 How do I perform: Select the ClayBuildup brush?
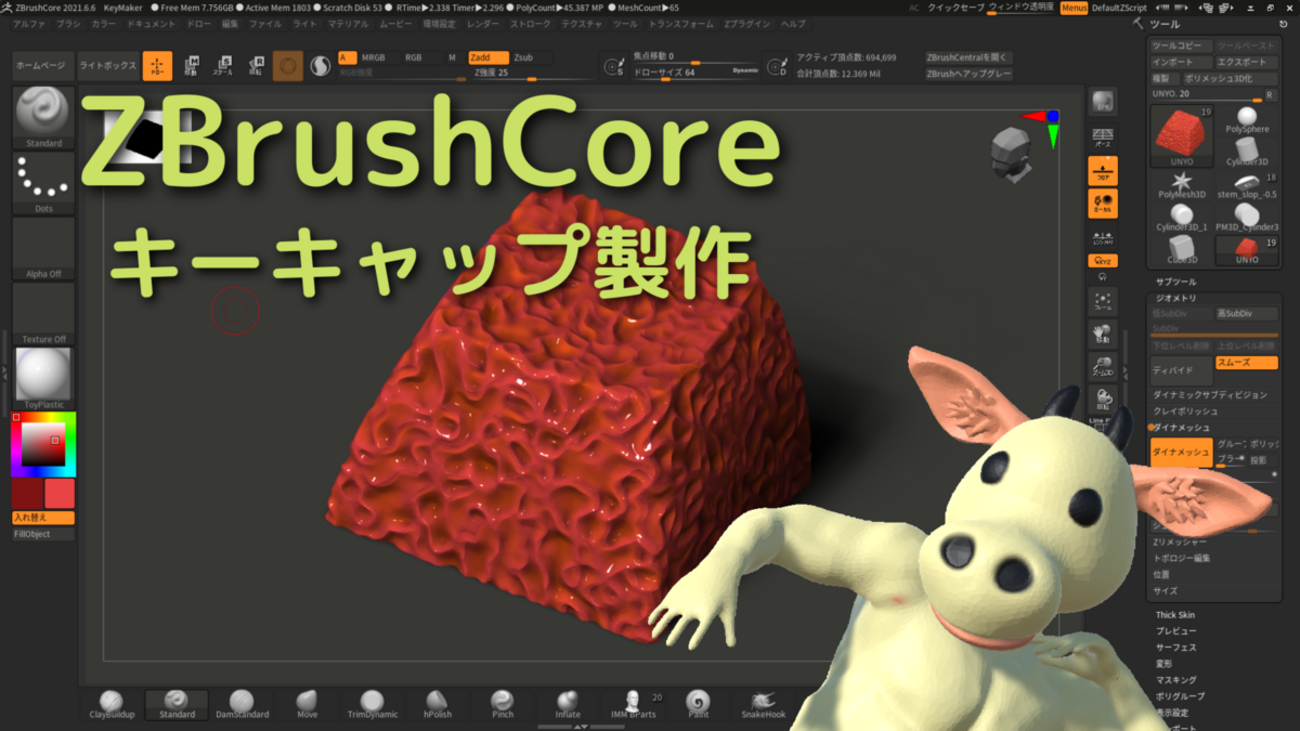pyautogui.click(x=112, y=705)
